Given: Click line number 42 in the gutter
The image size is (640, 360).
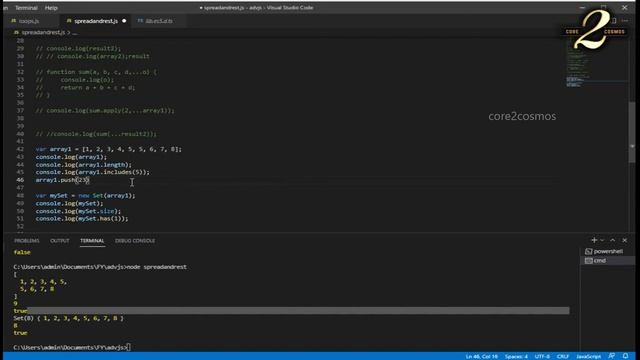Looking at the screenshot, I should 20,149.
